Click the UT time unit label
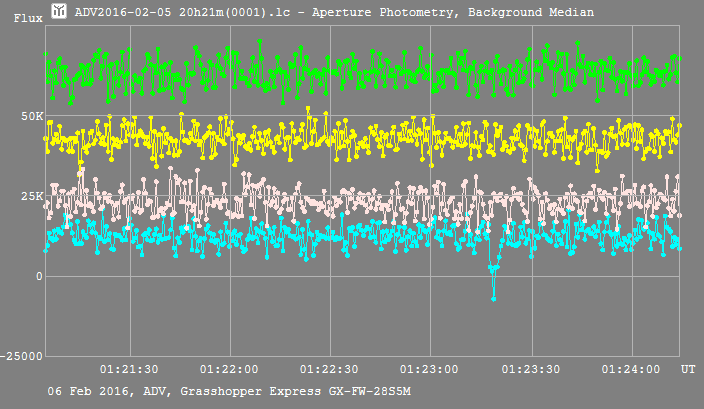This screenshot has height=409, width=704. [688, 370]
